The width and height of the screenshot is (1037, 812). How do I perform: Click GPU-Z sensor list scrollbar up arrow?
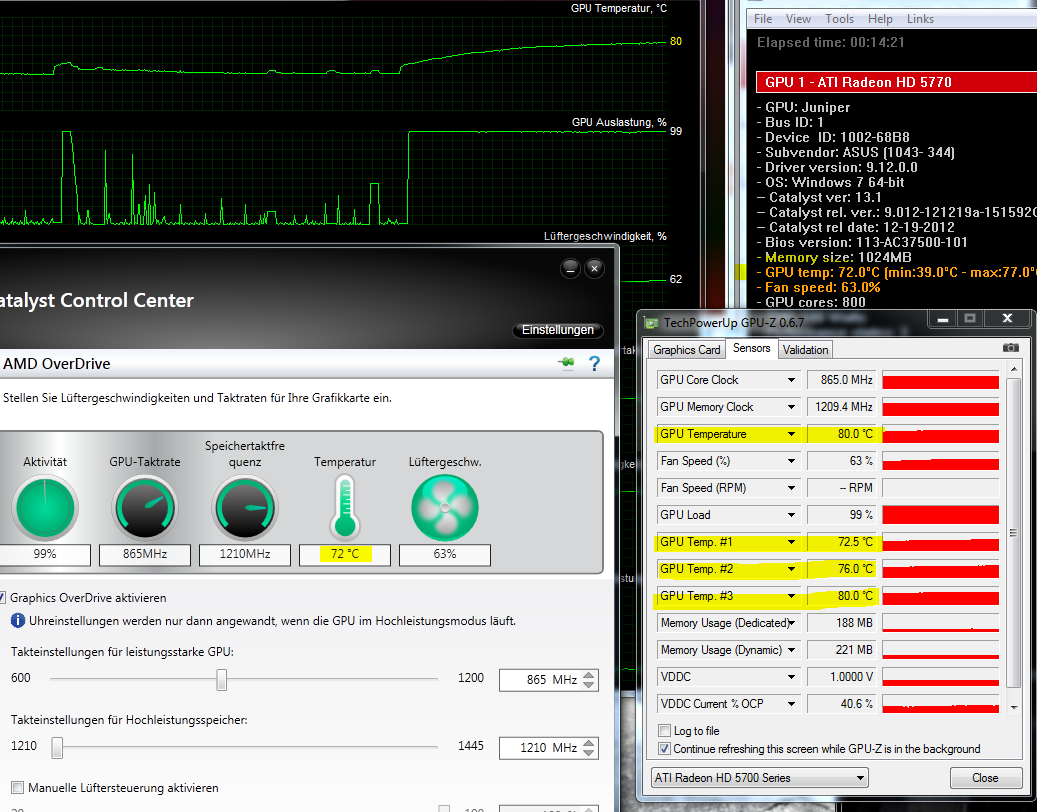1013,369
